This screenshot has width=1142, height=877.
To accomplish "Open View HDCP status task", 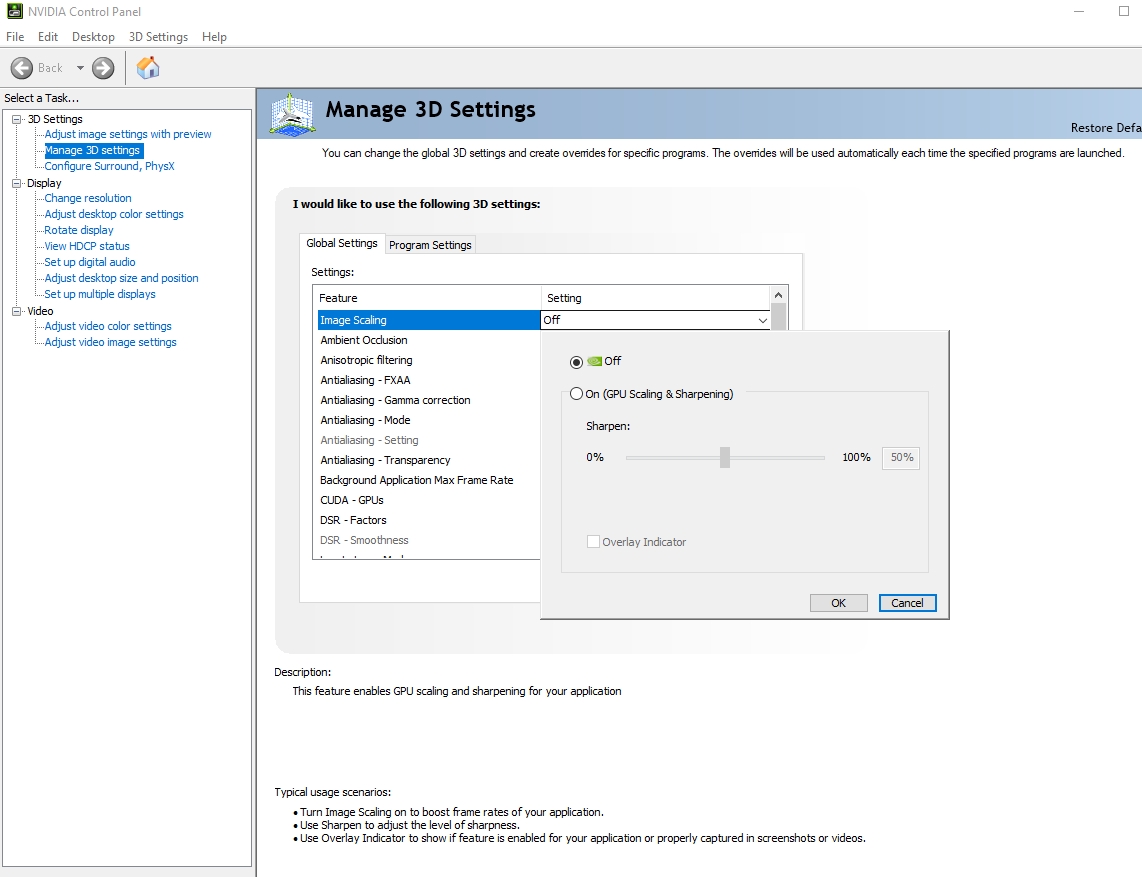I will [x=87, y=246].
